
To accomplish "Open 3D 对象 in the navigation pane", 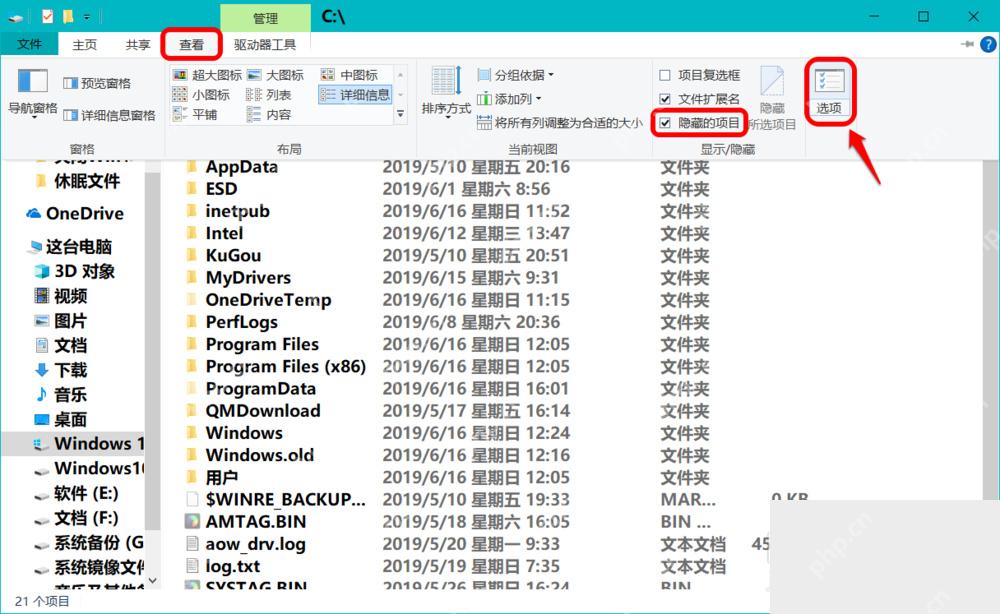I will [x=75, y=272].
